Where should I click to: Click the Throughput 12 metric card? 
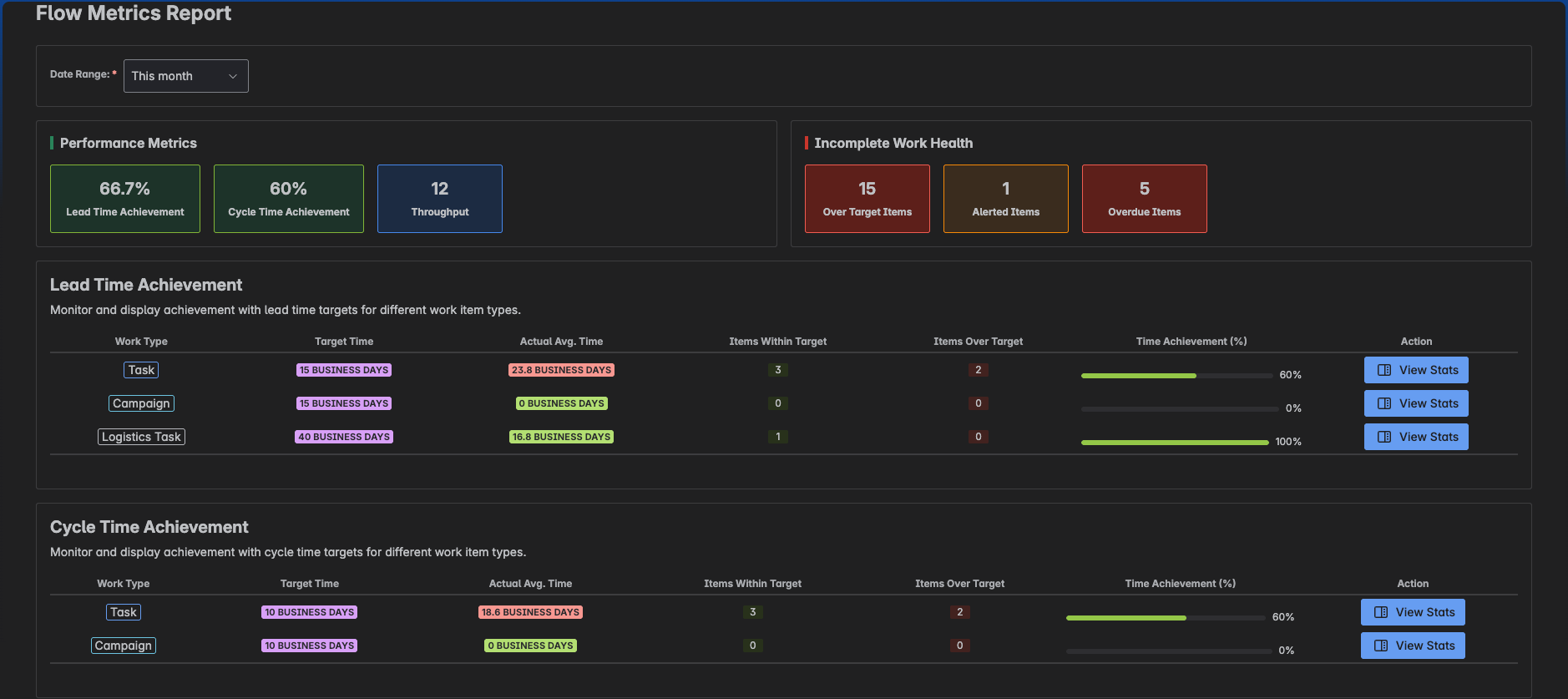[x=440, y=199]
